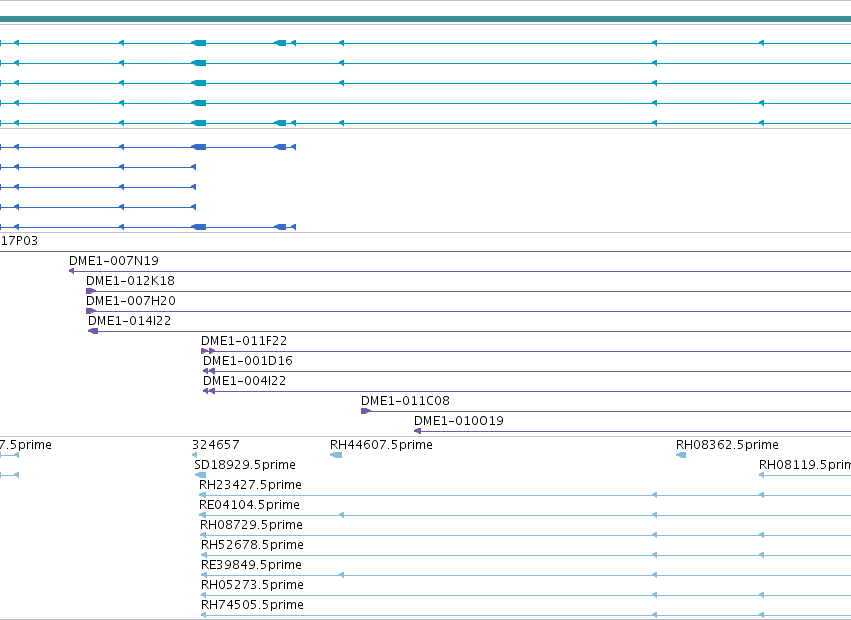Select the RE04104.5prime label
The height and width of the screenshot is (620, 851).
(249, 505)
